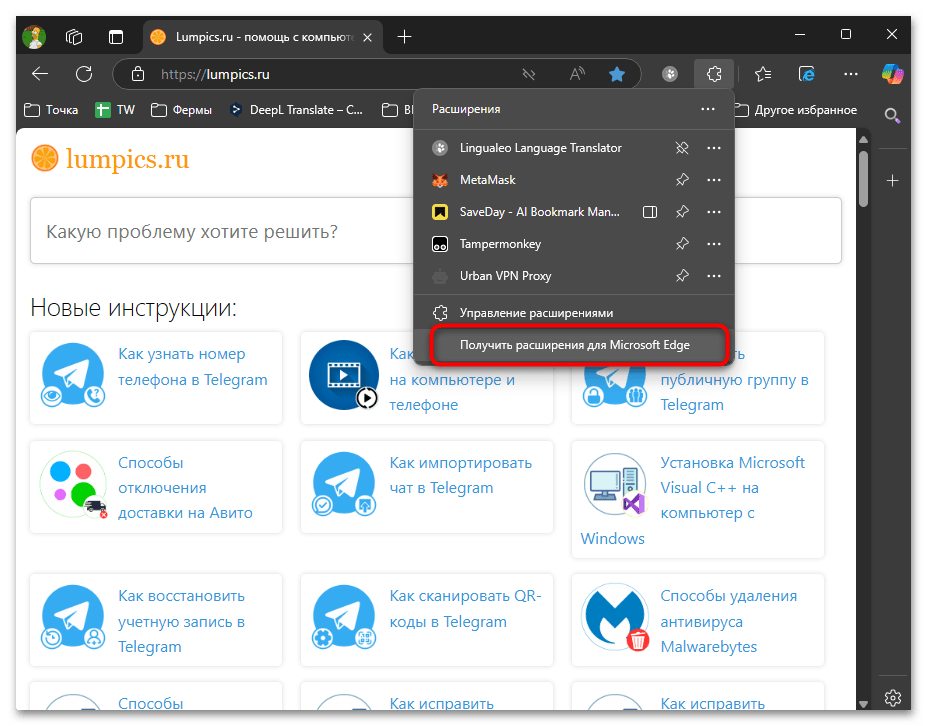Pin MetaMask to the toolbar

[x=682, y=180]
